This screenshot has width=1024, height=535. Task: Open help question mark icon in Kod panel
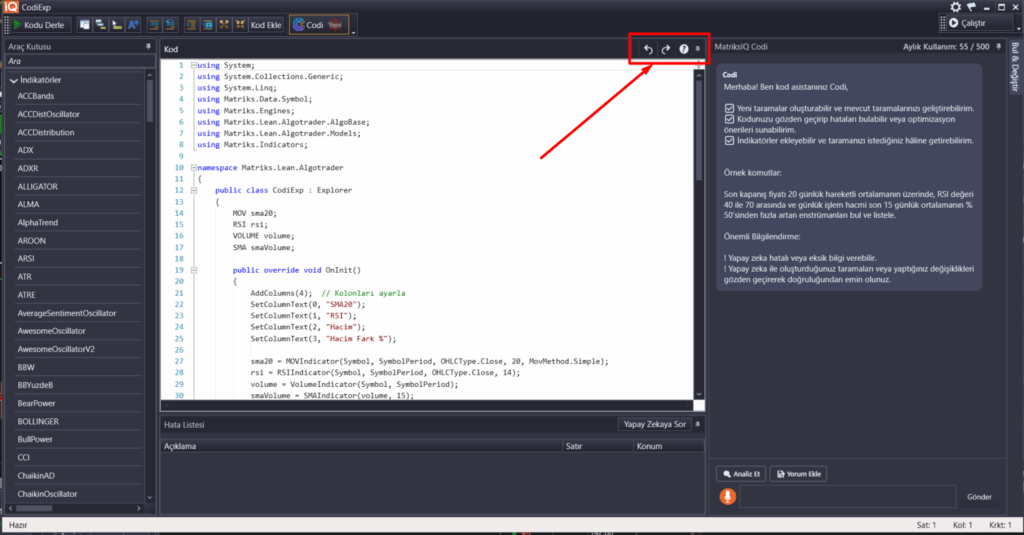pos(684,49)
